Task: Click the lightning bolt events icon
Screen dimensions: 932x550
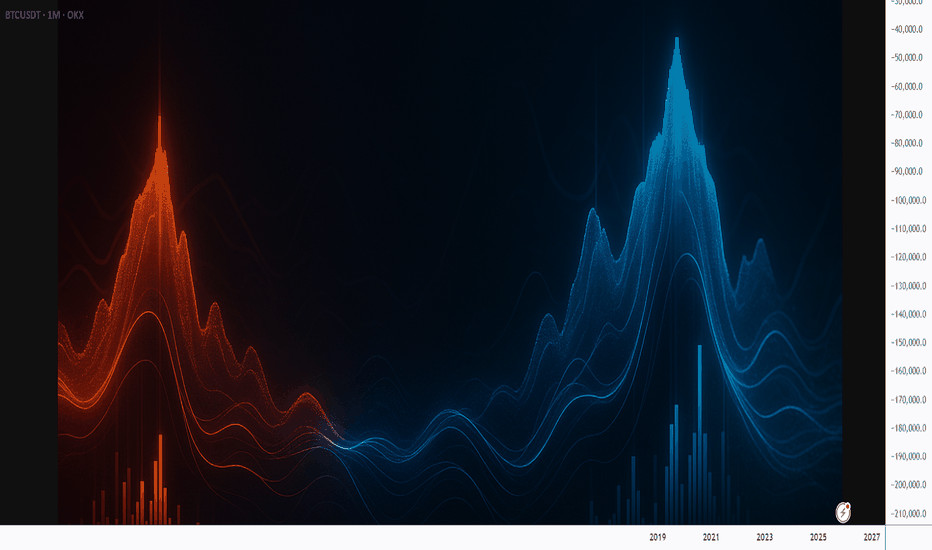Action: 844,511
